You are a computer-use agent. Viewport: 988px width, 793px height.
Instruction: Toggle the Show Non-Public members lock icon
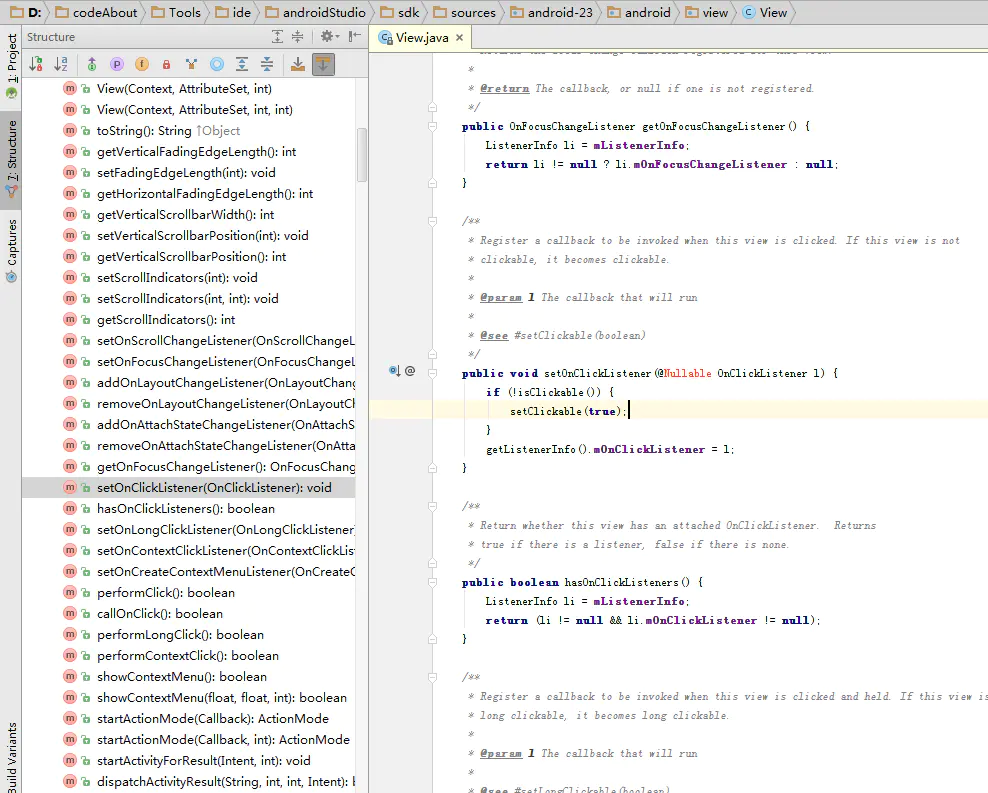(165, 63)
